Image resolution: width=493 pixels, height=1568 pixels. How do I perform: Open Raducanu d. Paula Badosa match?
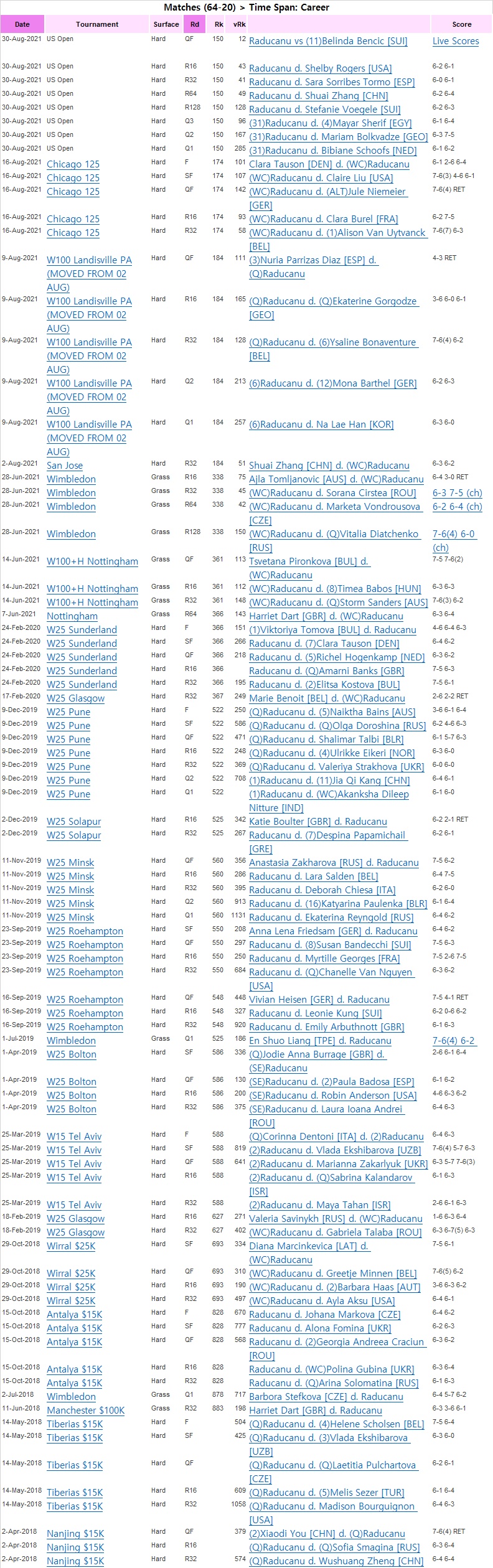tap(331, 1082)
